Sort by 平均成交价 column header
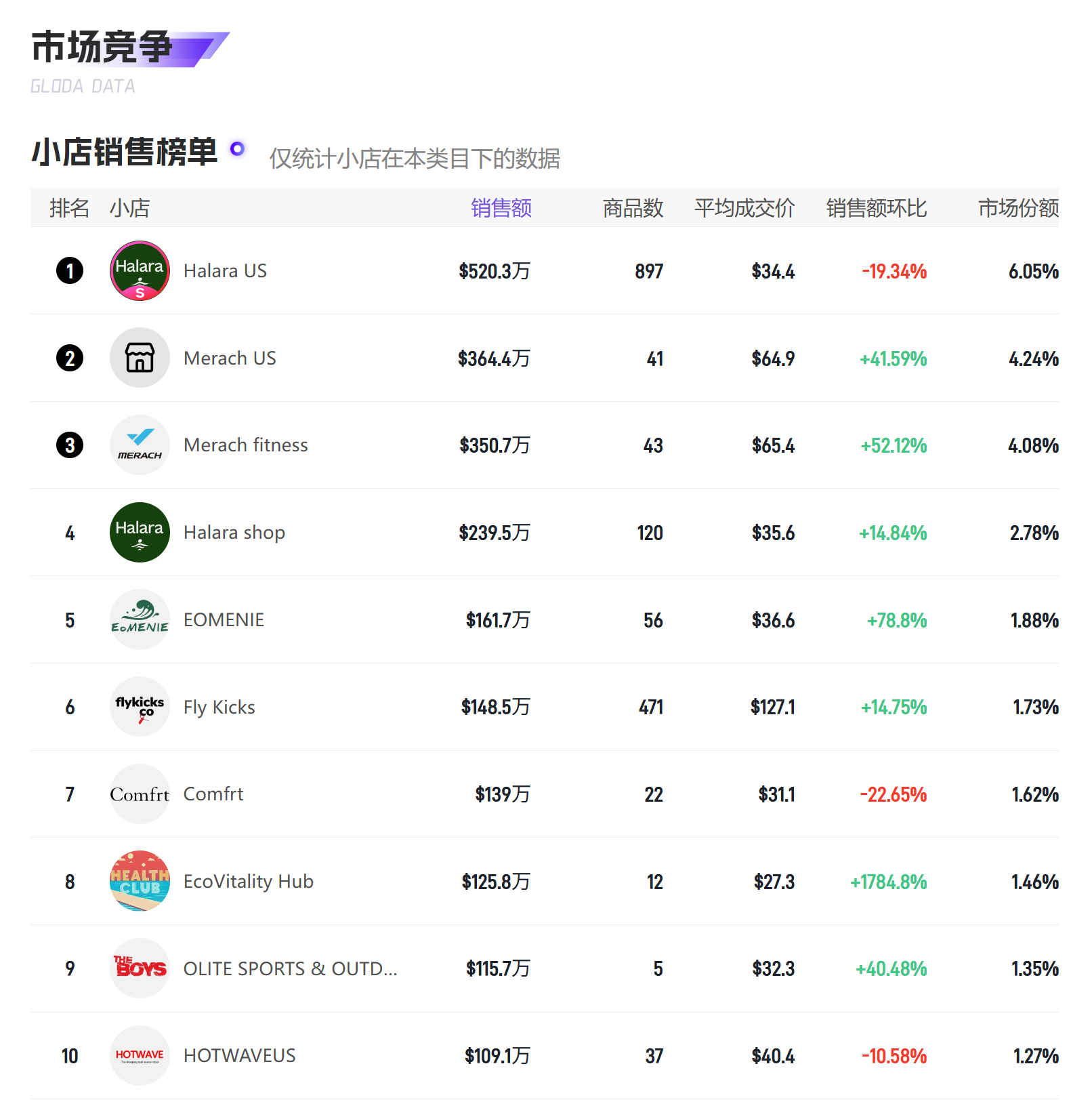The image size is (1092, 1106). tap(744, 208)
